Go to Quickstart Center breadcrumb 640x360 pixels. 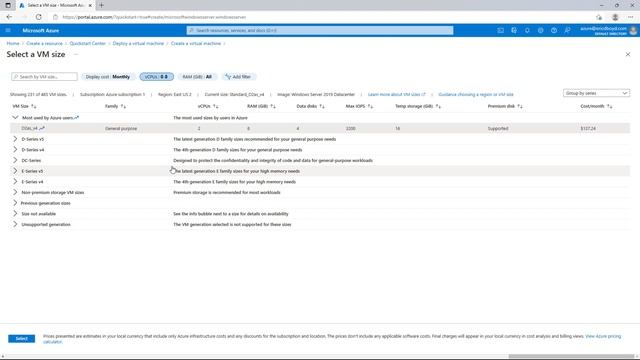tap(87, 43)
